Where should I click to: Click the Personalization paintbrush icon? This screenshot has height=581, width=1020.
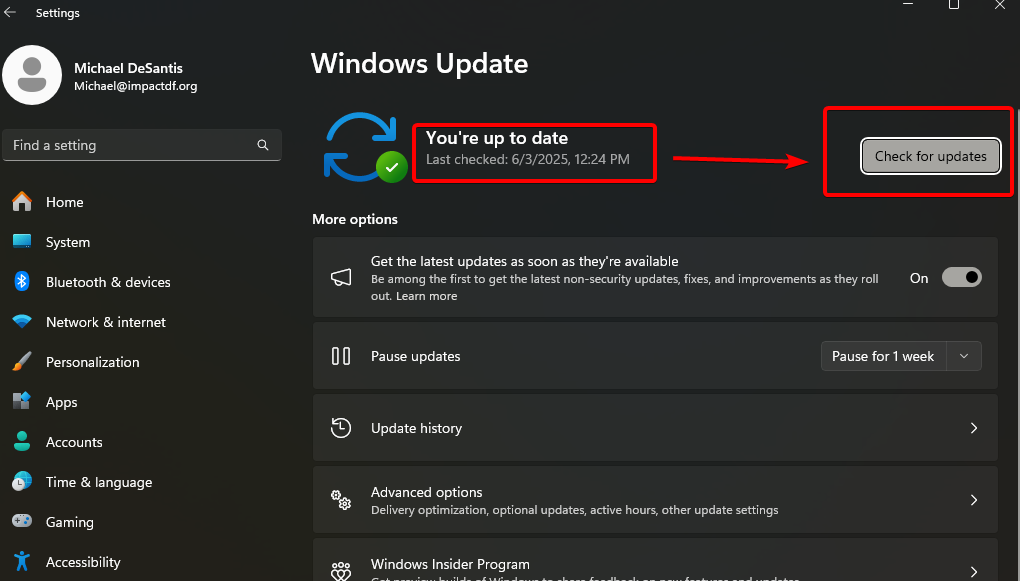(22, 362)
